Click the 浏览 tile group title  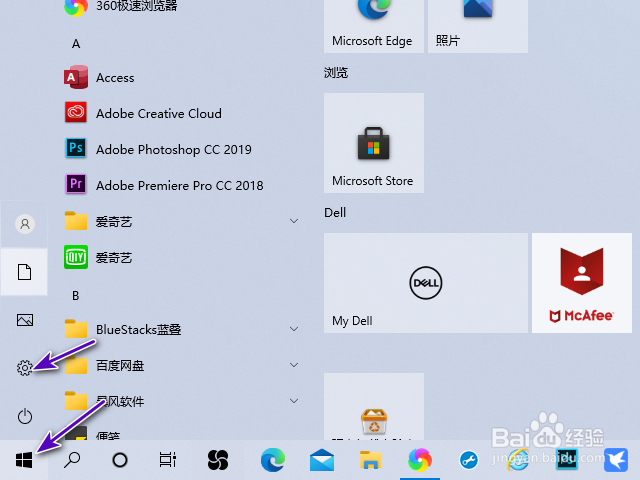pyautogui.click(x=336, y=73)
